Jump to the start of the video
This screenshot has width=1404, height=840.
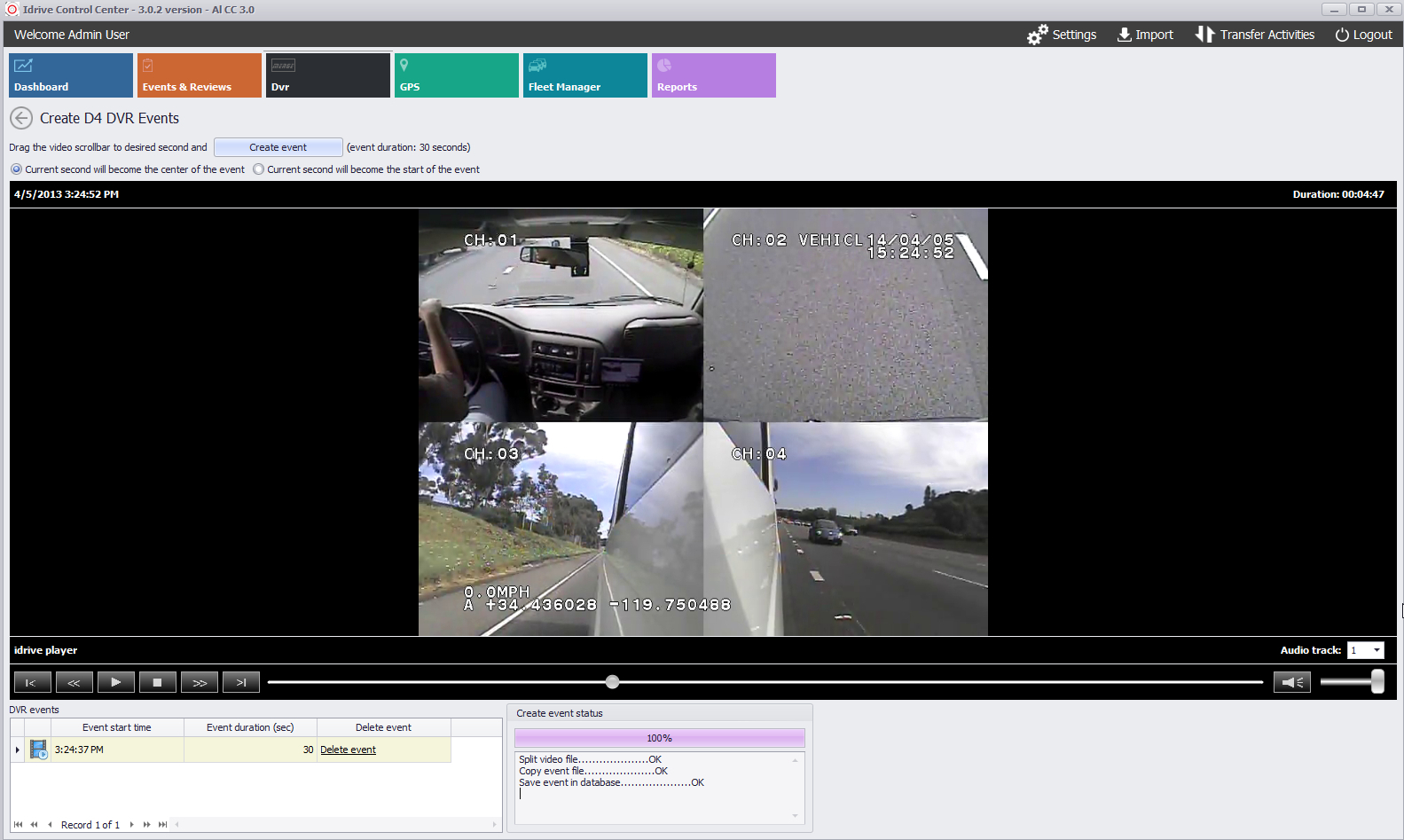[x=32, y=682]
